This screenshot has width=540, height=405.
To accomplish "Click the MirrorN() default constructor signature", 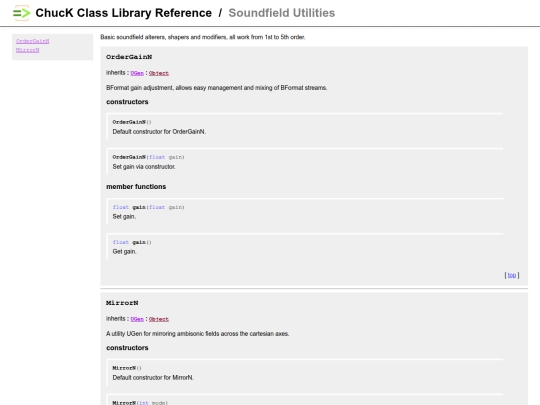I will (127, 368).
